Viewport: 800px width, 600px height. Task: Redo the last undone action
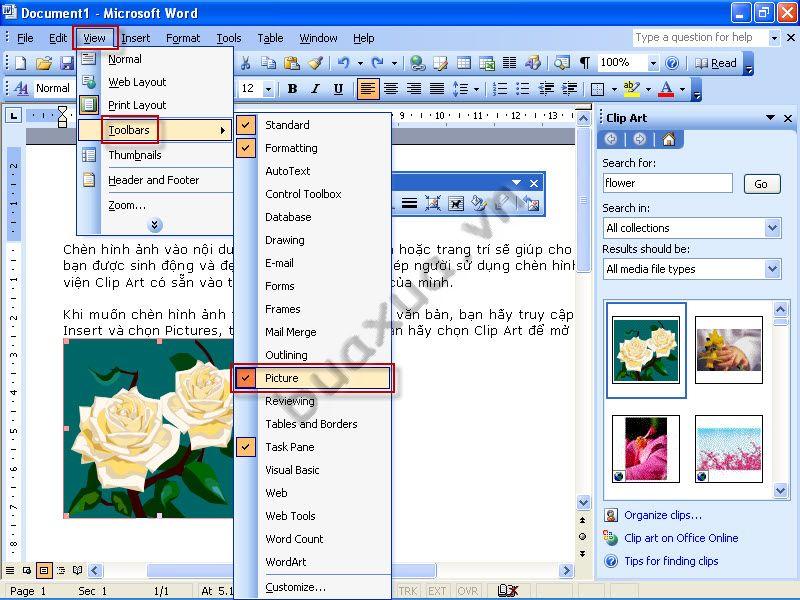pyautogui.click(x=378, y=63)
